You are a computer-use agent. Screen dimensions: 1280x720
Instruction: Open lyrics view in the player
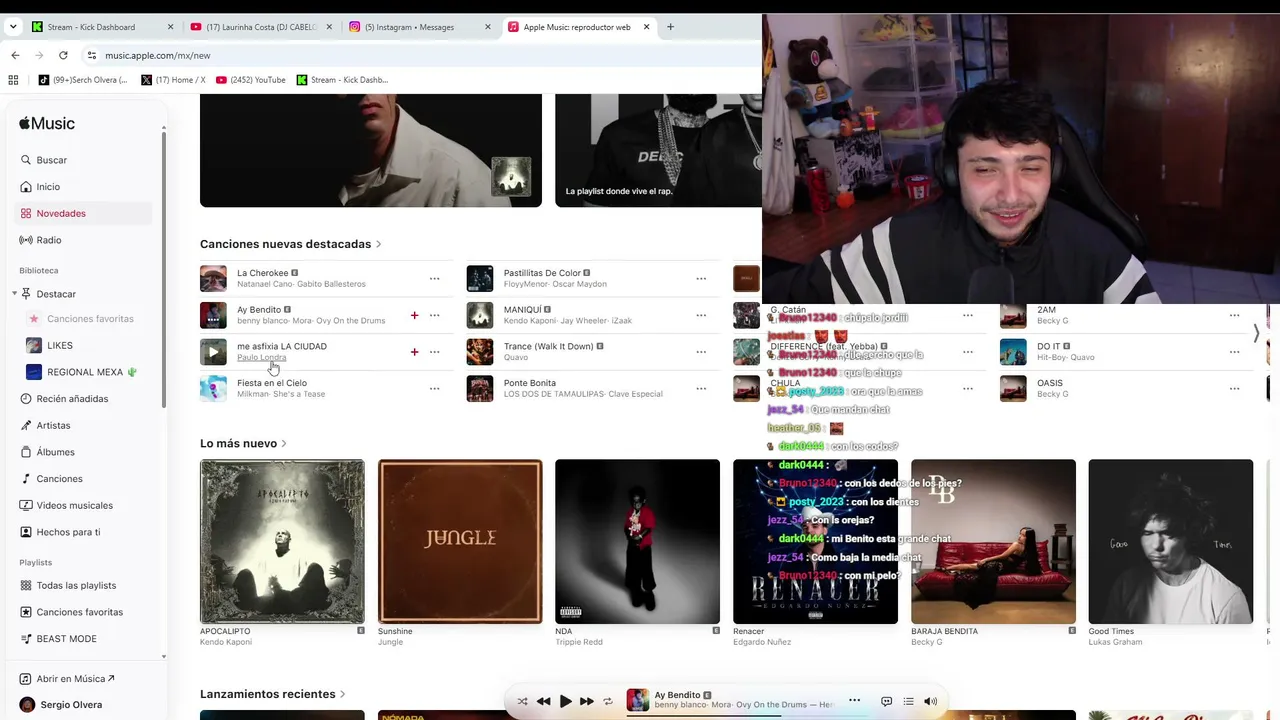point(886,702)
